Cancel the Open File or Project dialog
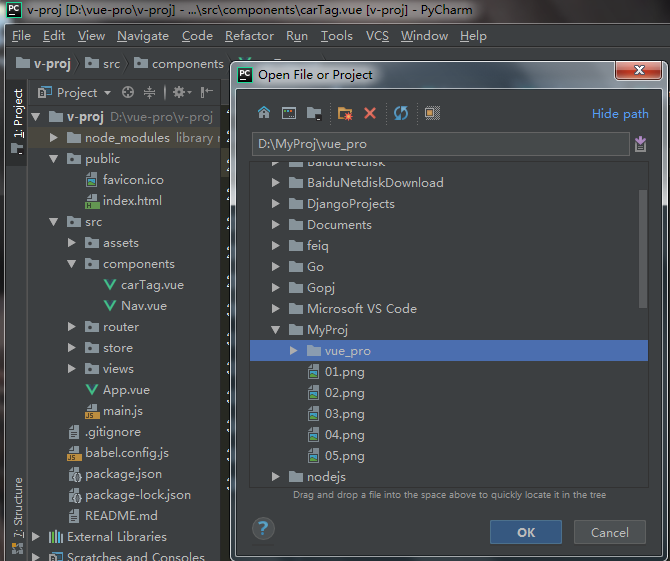 point(609,532)
